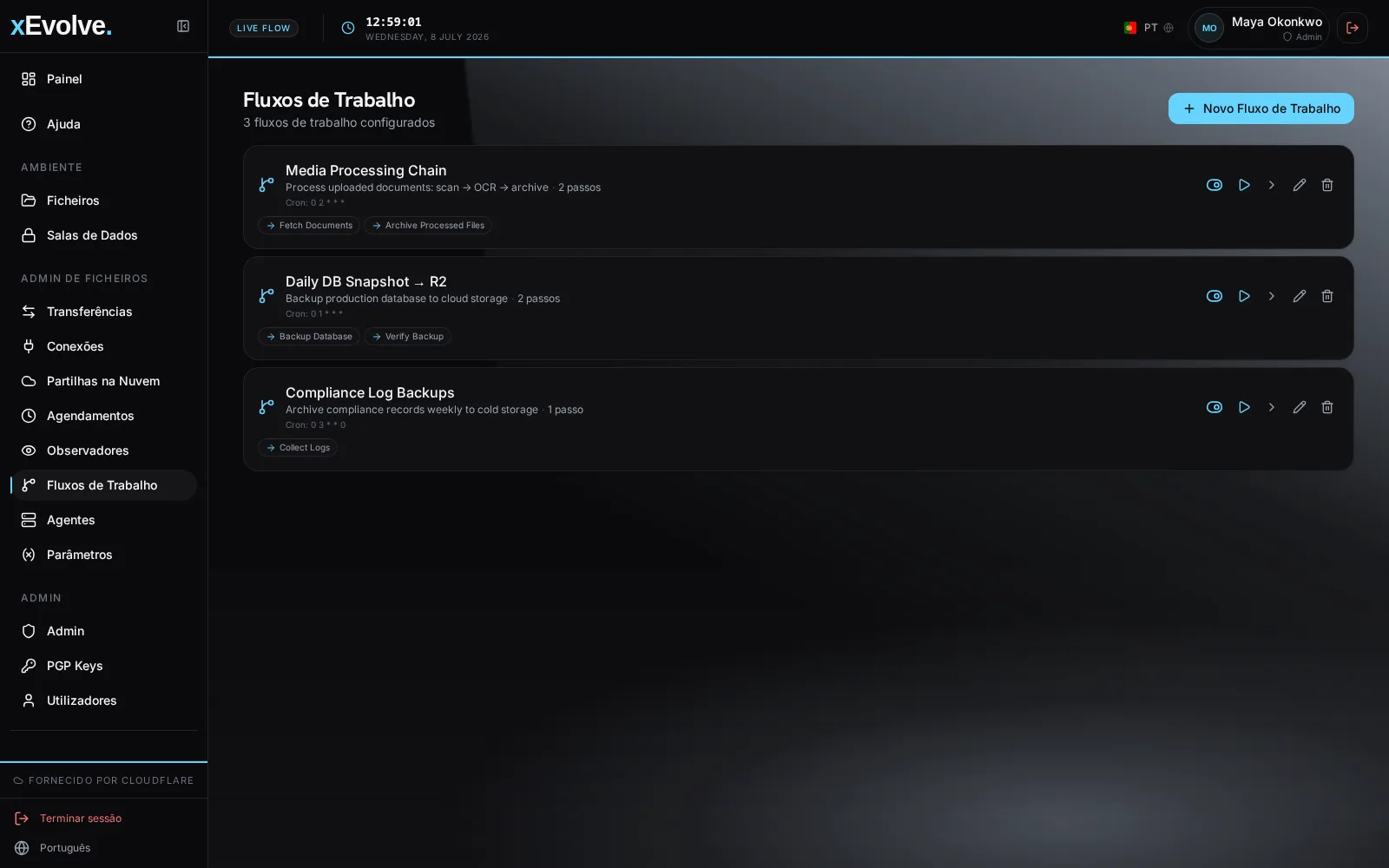
Task: Click the LIVE FLOW badge
Action: [x=264, y=28]
